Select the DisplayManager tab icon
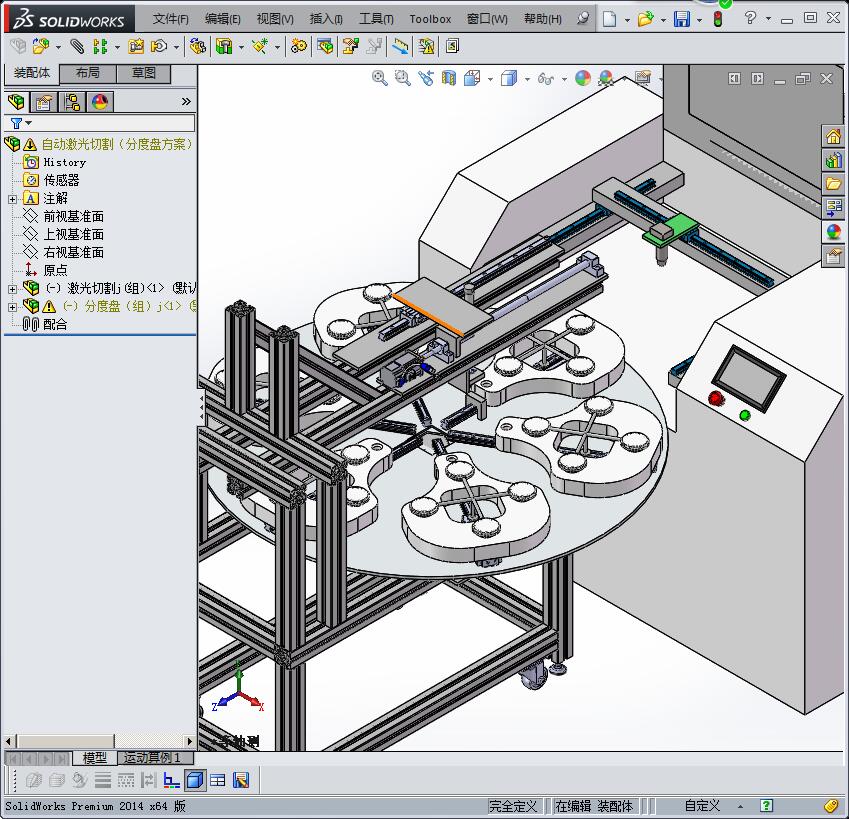This screenshot has height=819, width=849. 100,102
